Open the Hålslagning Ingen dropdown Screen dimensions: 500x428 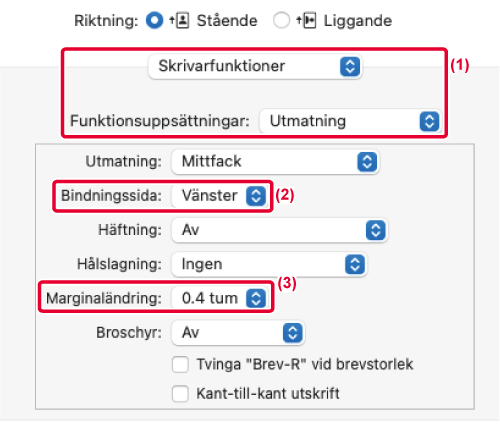(269, 264)
